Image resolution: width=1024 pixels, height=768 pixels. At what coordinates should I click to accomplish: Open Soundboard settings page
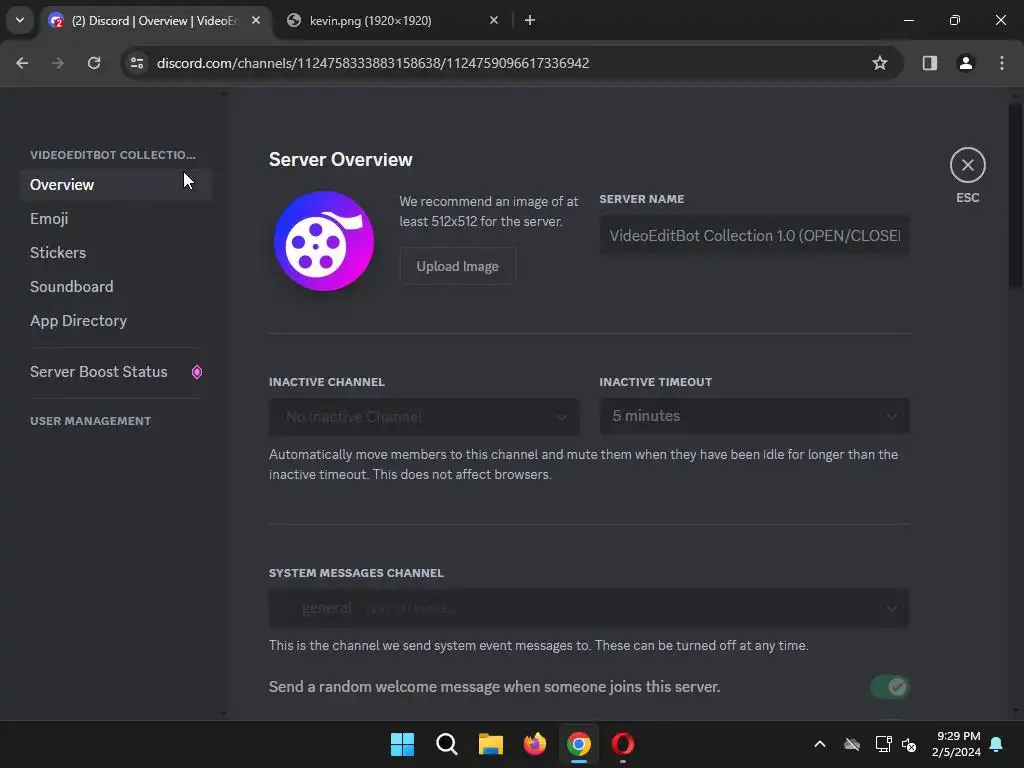116,287
